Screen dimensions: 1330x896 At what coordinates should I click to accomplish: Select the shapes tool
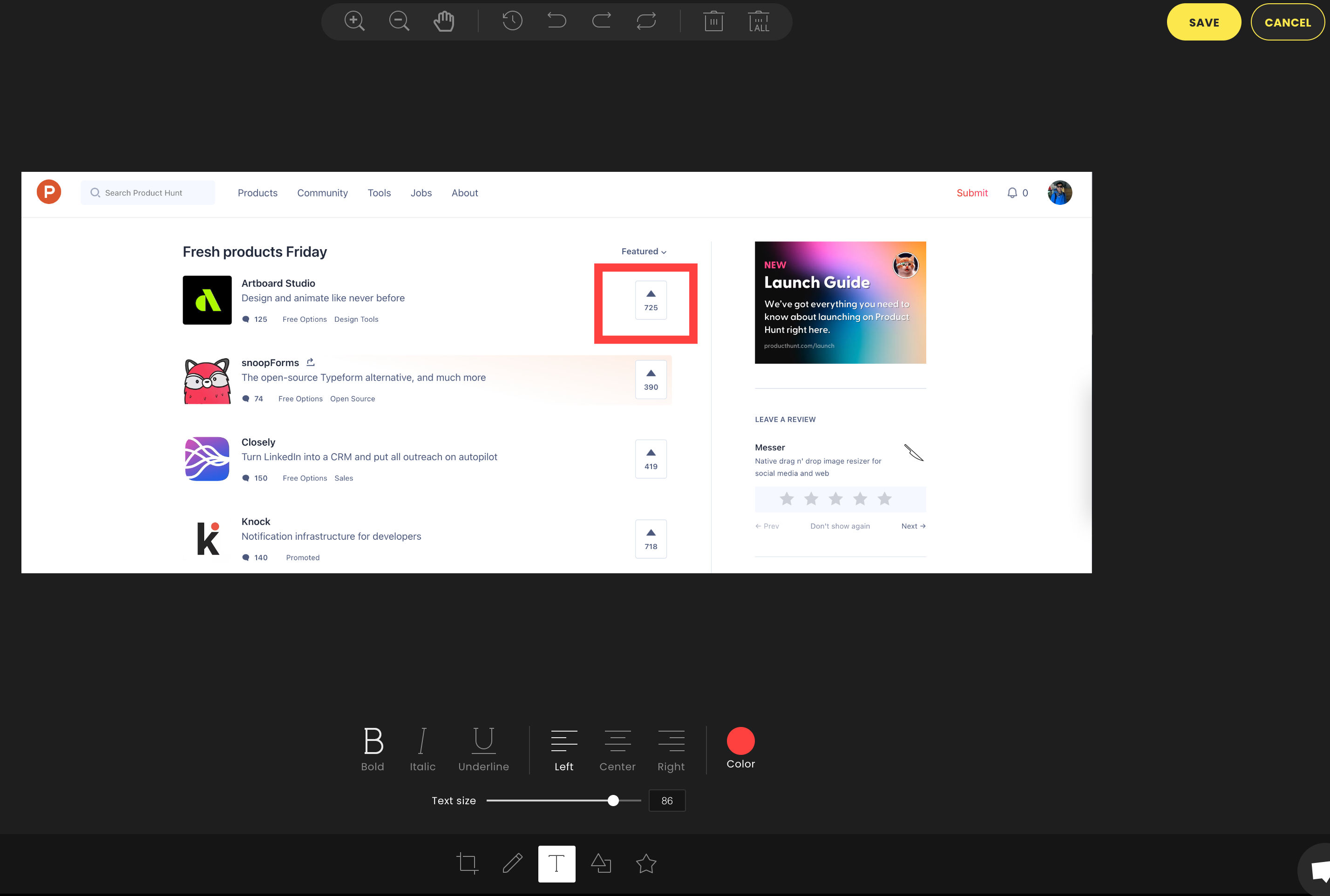click(601, 863)
